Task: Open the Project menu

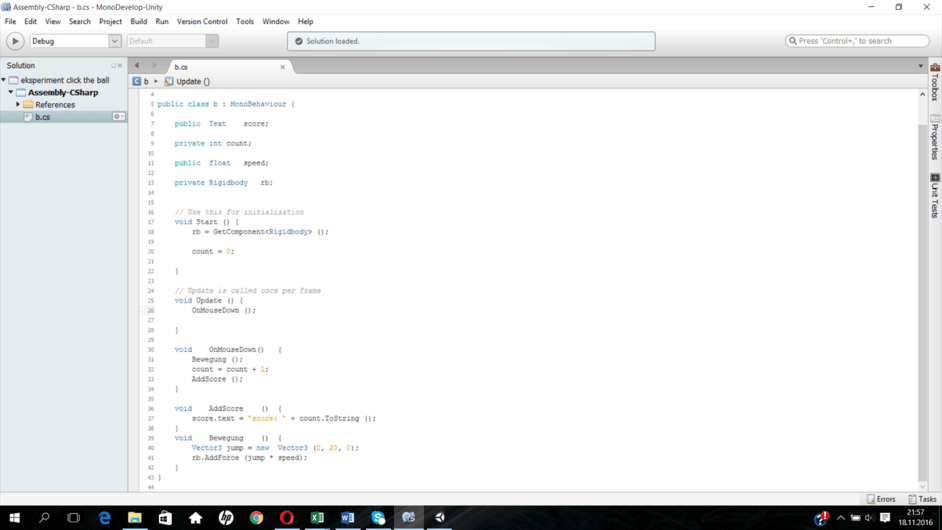Action: tap(111, 21)
